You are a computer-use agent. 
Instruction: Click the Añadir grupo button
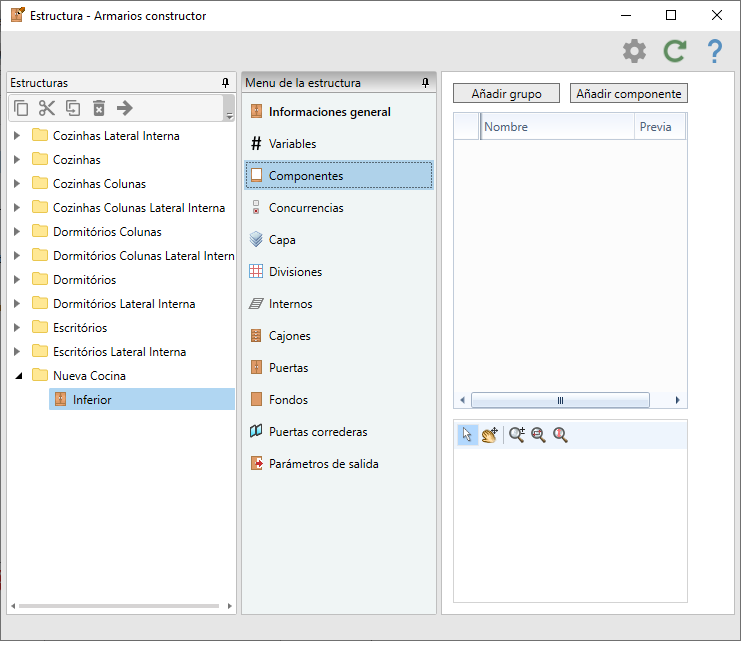(506, 93)
